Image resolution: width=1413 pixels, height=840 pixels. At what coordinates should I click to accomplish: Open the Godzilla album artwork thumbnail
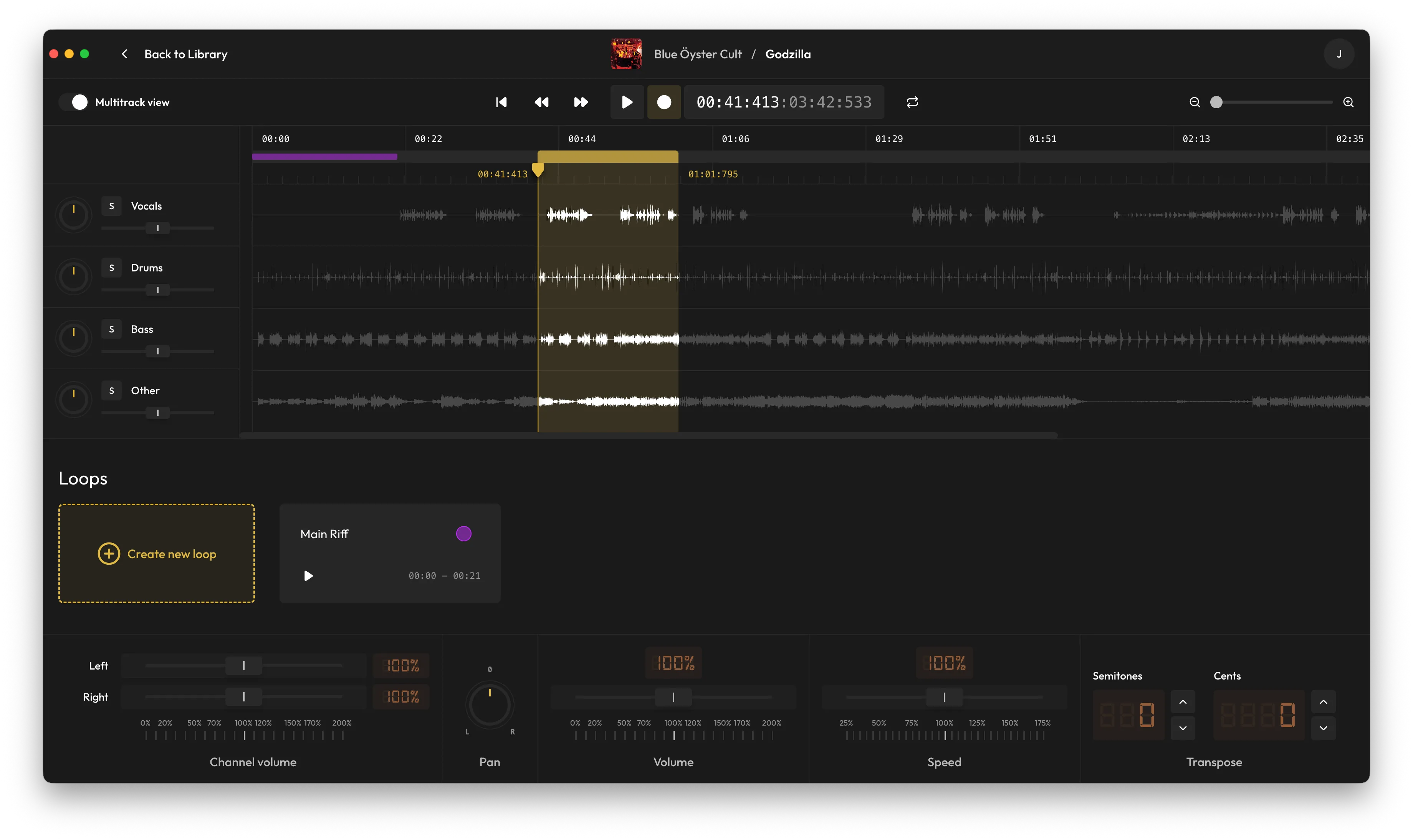625,54
